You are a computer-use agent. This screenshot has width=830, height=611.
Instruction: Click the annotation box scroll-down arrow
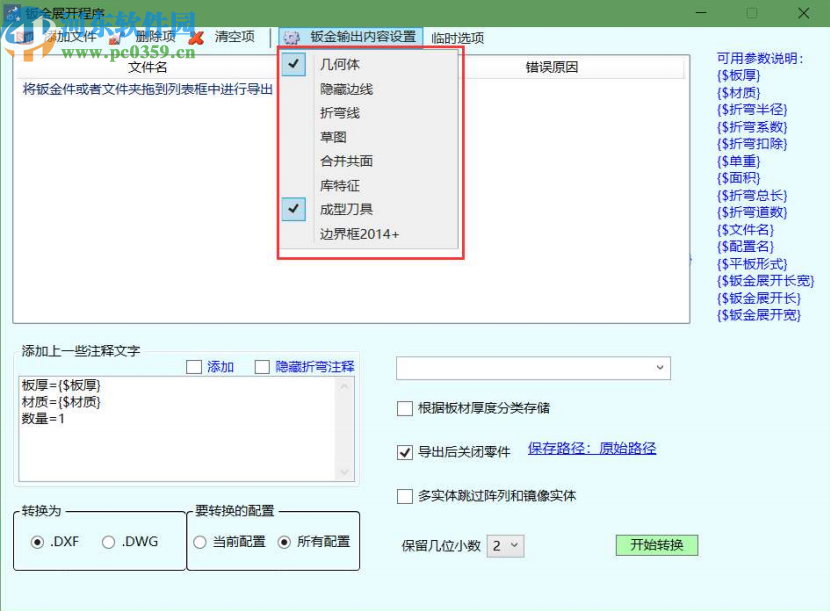tap(345, 472)
